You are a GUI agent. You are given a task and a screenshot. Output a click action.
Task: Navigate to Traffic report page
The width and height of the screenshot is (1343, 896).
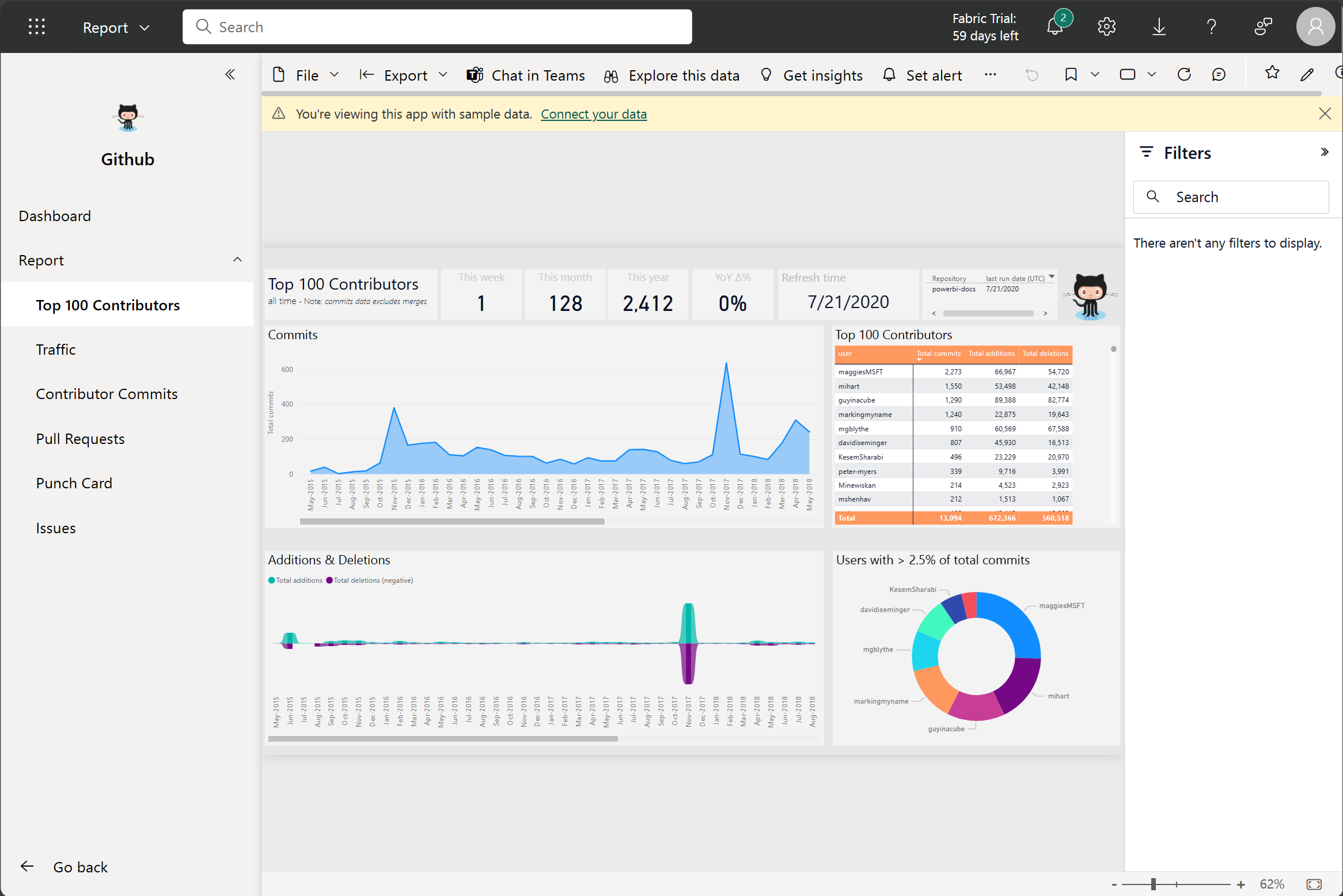[x=54, y=349]
